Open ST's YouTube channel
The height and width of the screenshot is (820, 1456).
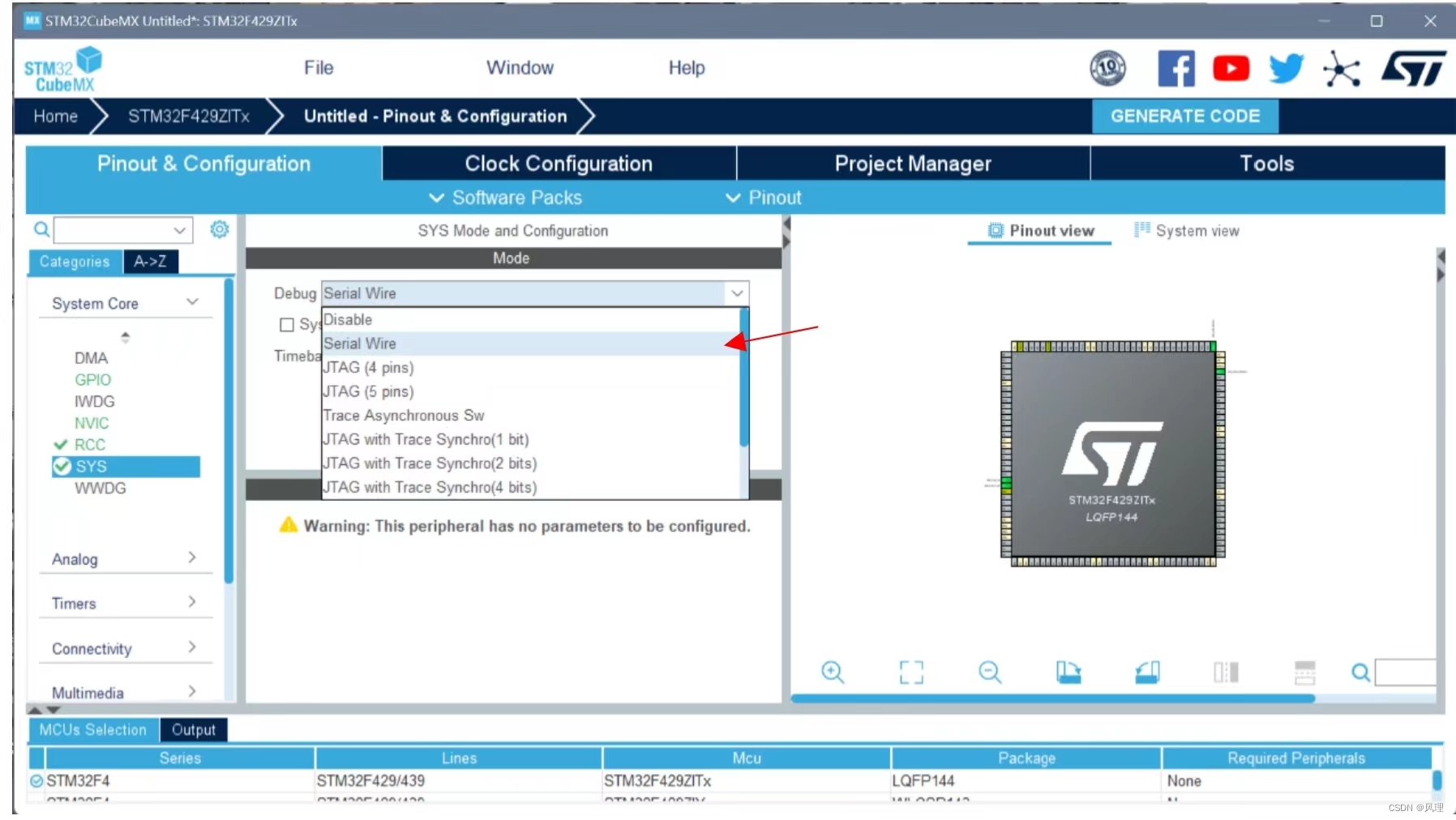[1231, 68]
